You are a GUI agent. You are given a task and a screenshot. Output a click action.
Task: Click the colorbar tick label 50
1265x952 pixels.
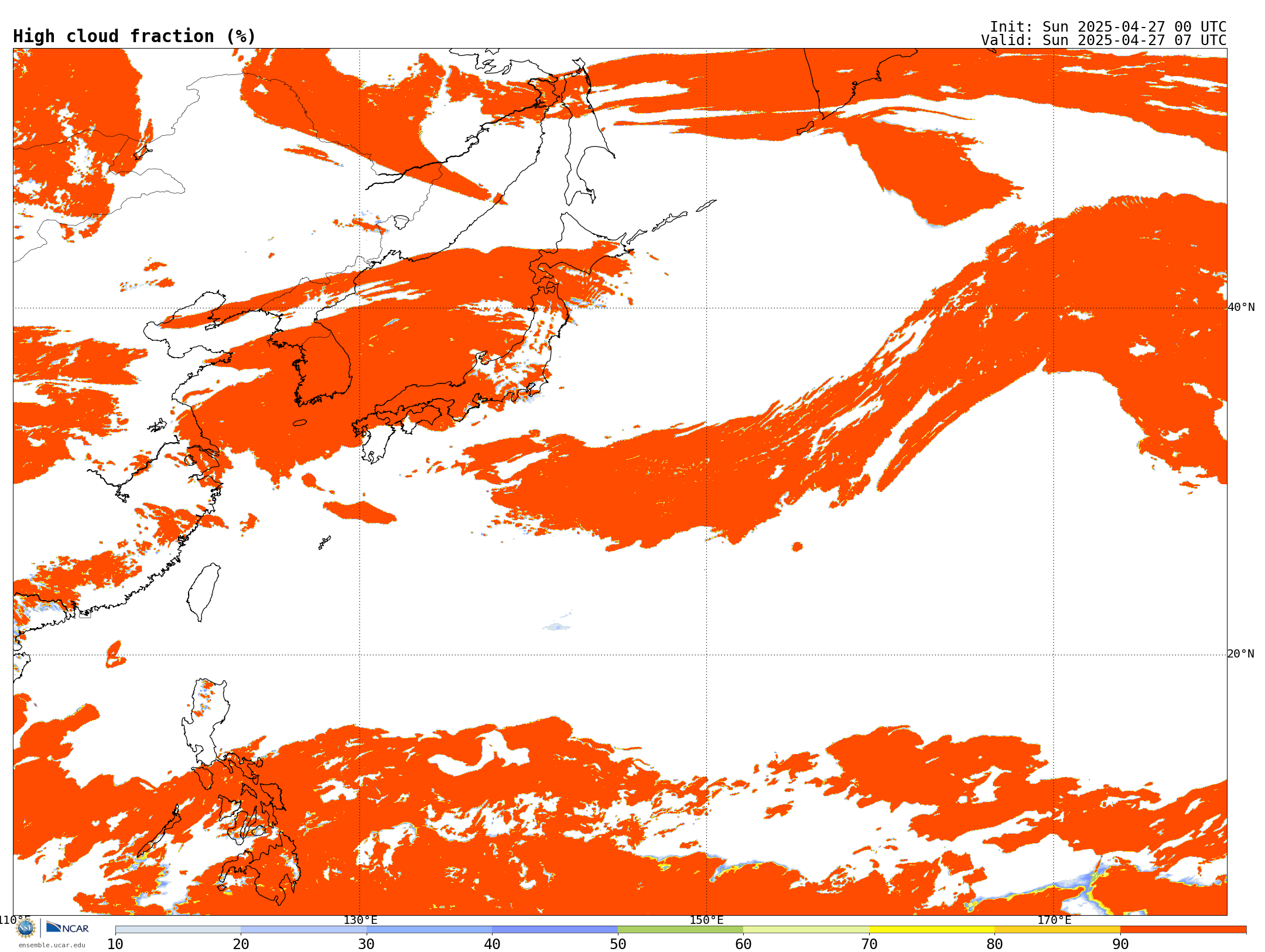pyautogui.click(x=618, y=944)
